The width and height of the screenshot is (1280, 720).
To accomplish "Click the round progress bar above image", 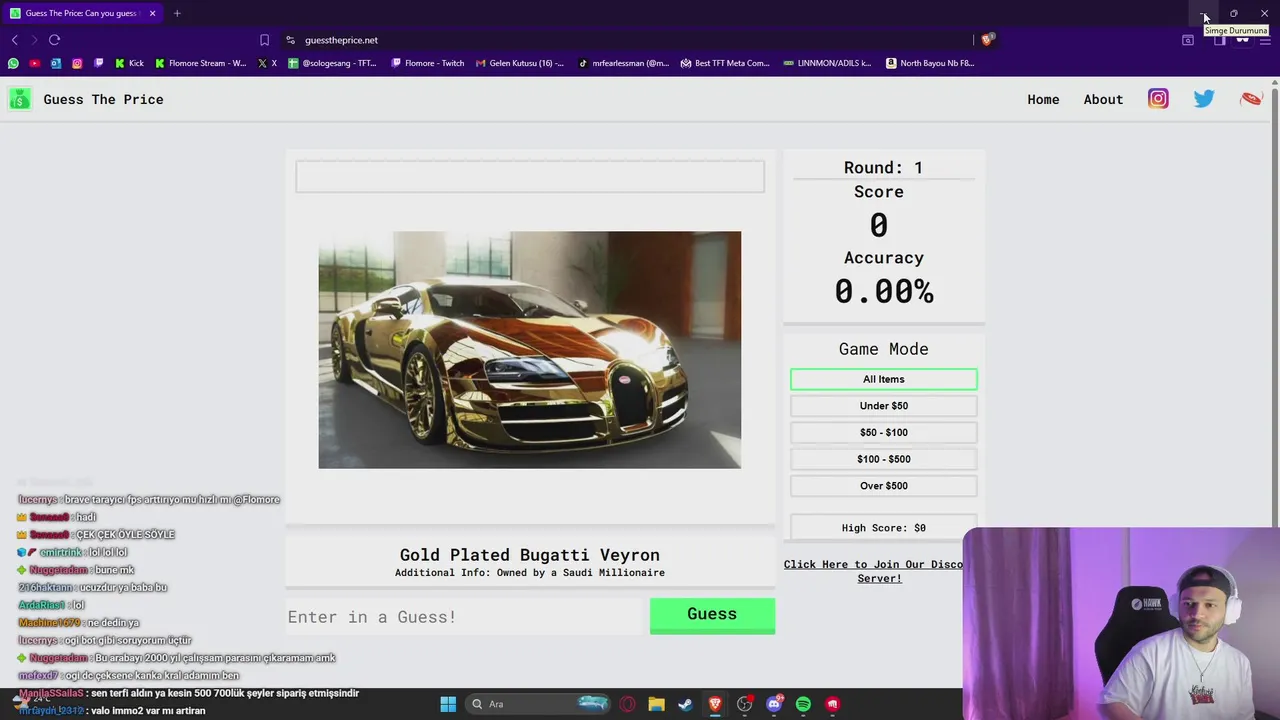I will click(x=530, y=177).
